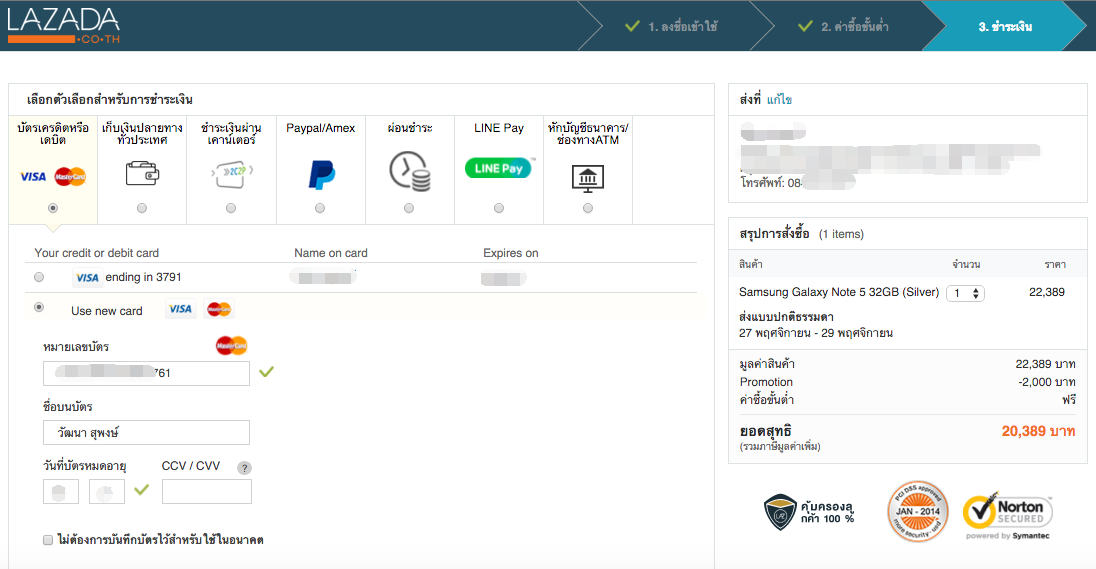1096x569 pixels.
Task: Click the installment clock-and-coins icon
Action: click(409, 172)
